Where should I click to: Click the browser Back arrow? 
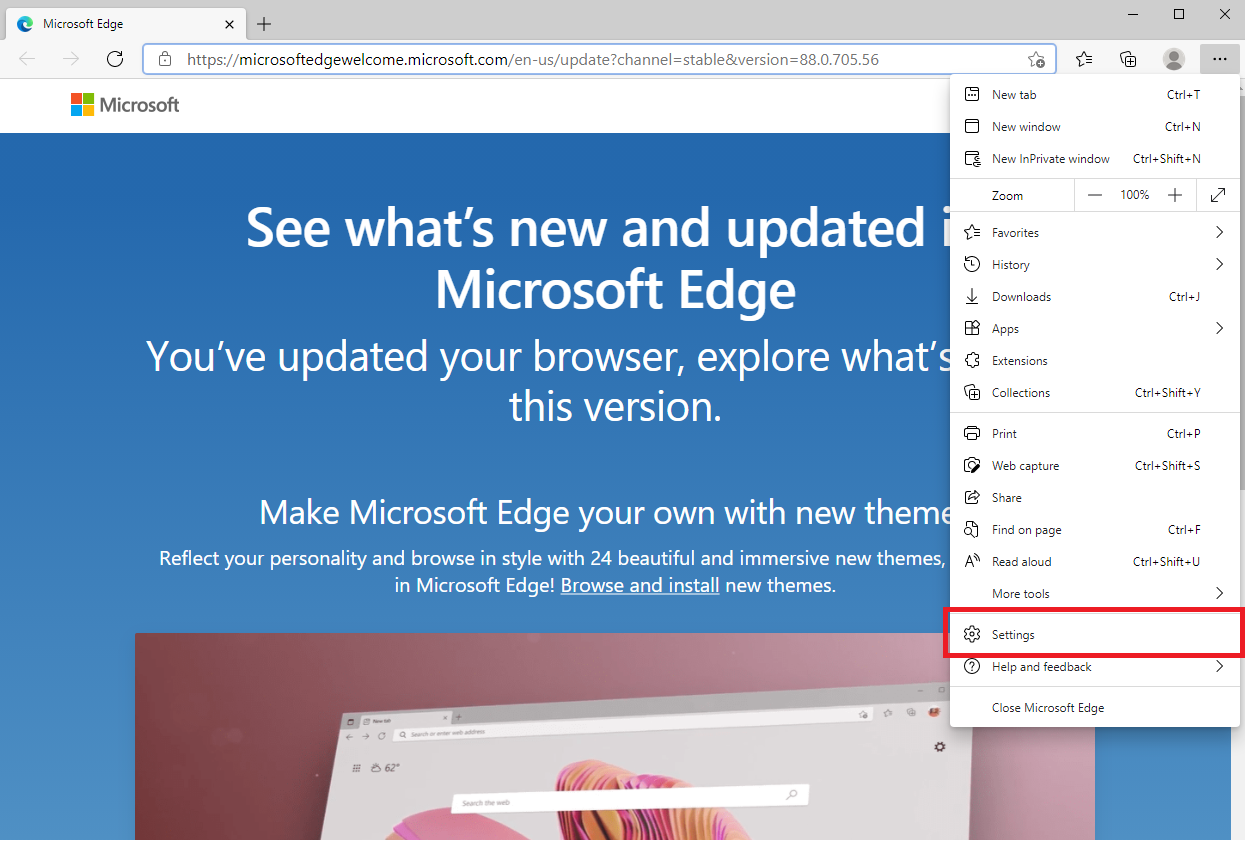[27, 59]
